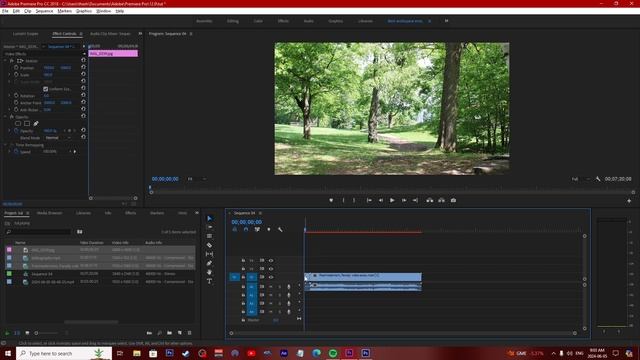Expand the Rotation property
The width and height of the screenshot is (640, 360).
click(9, 96)
